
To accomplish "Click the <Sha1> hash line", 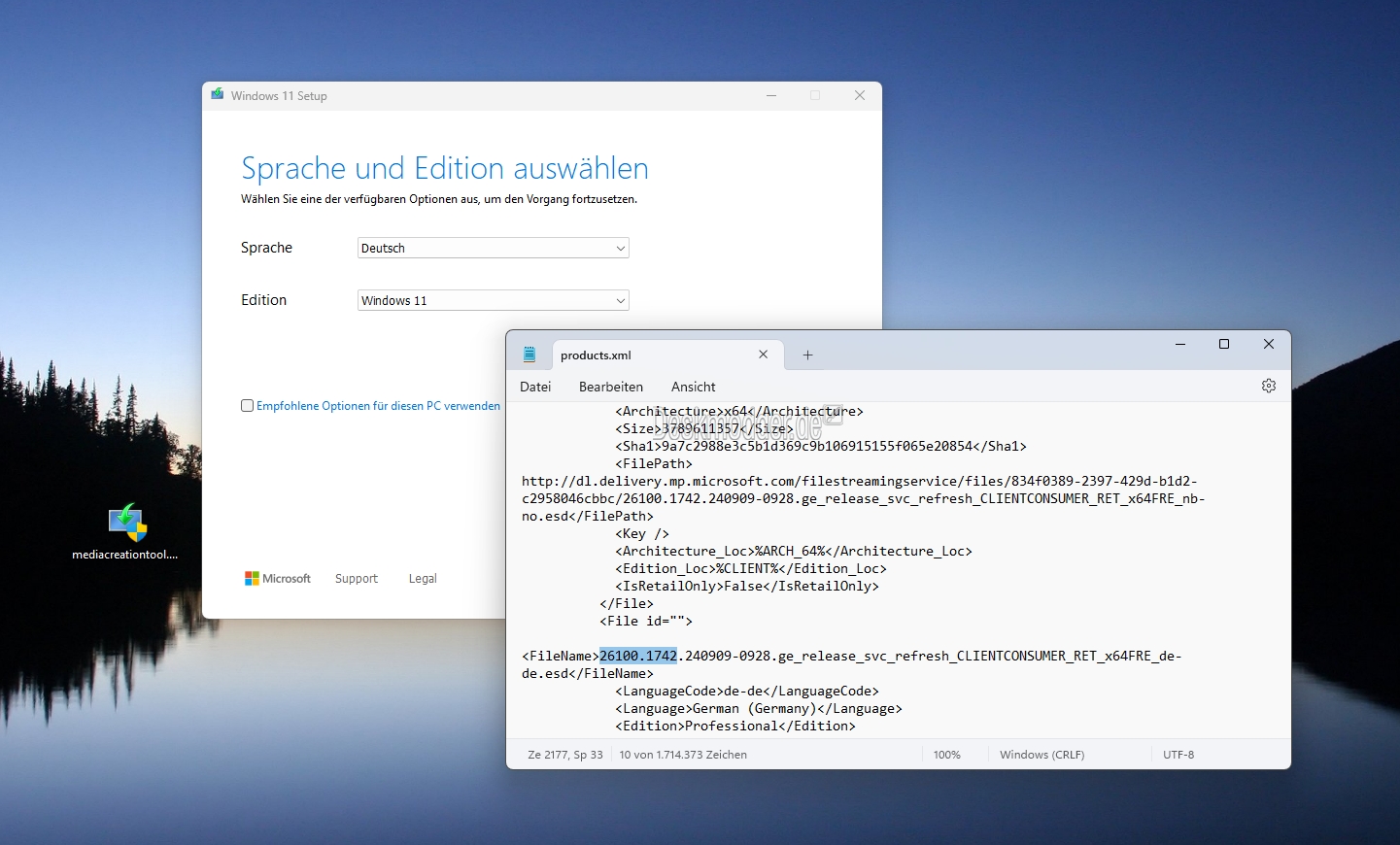I will pyautogui.click(x=821, y=446).
